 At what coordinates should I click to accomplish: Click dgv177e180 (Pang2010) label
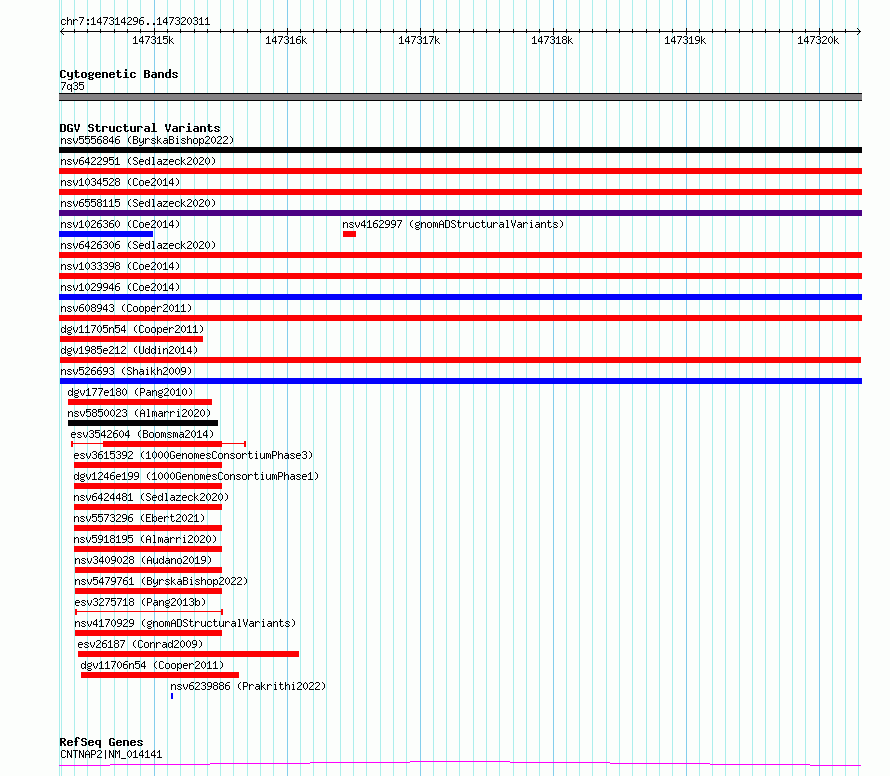tap(130, 392)
